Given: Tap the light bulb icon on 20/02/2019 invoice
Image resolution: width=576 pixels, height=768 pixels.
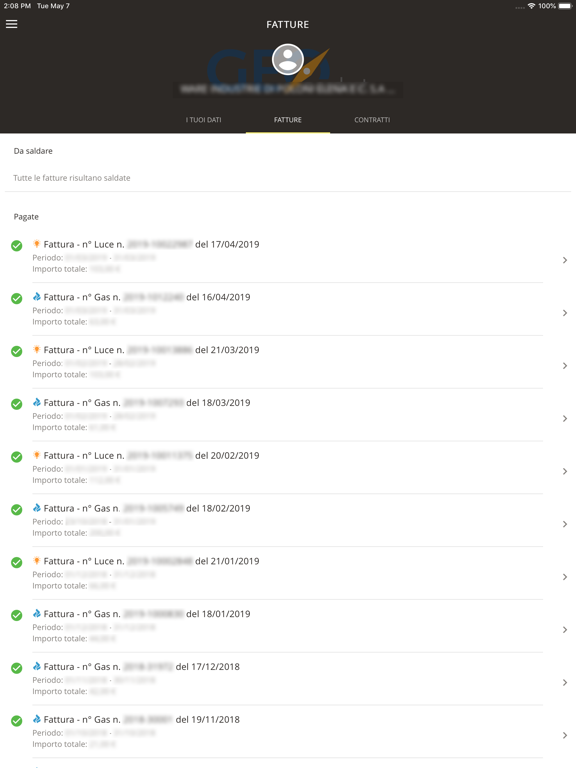Looking at the screenshot, I should tap(36, 456).
